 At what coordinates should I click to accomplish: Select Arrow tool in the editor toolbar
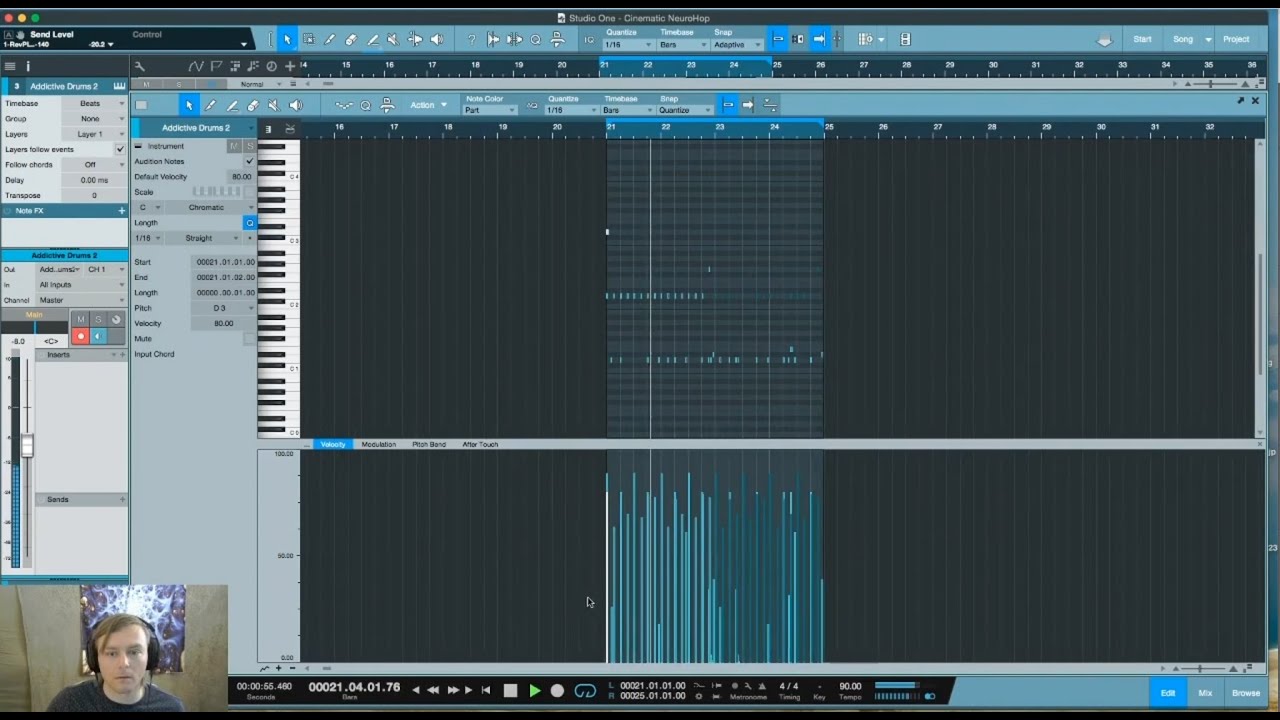(x=188, y=105)
